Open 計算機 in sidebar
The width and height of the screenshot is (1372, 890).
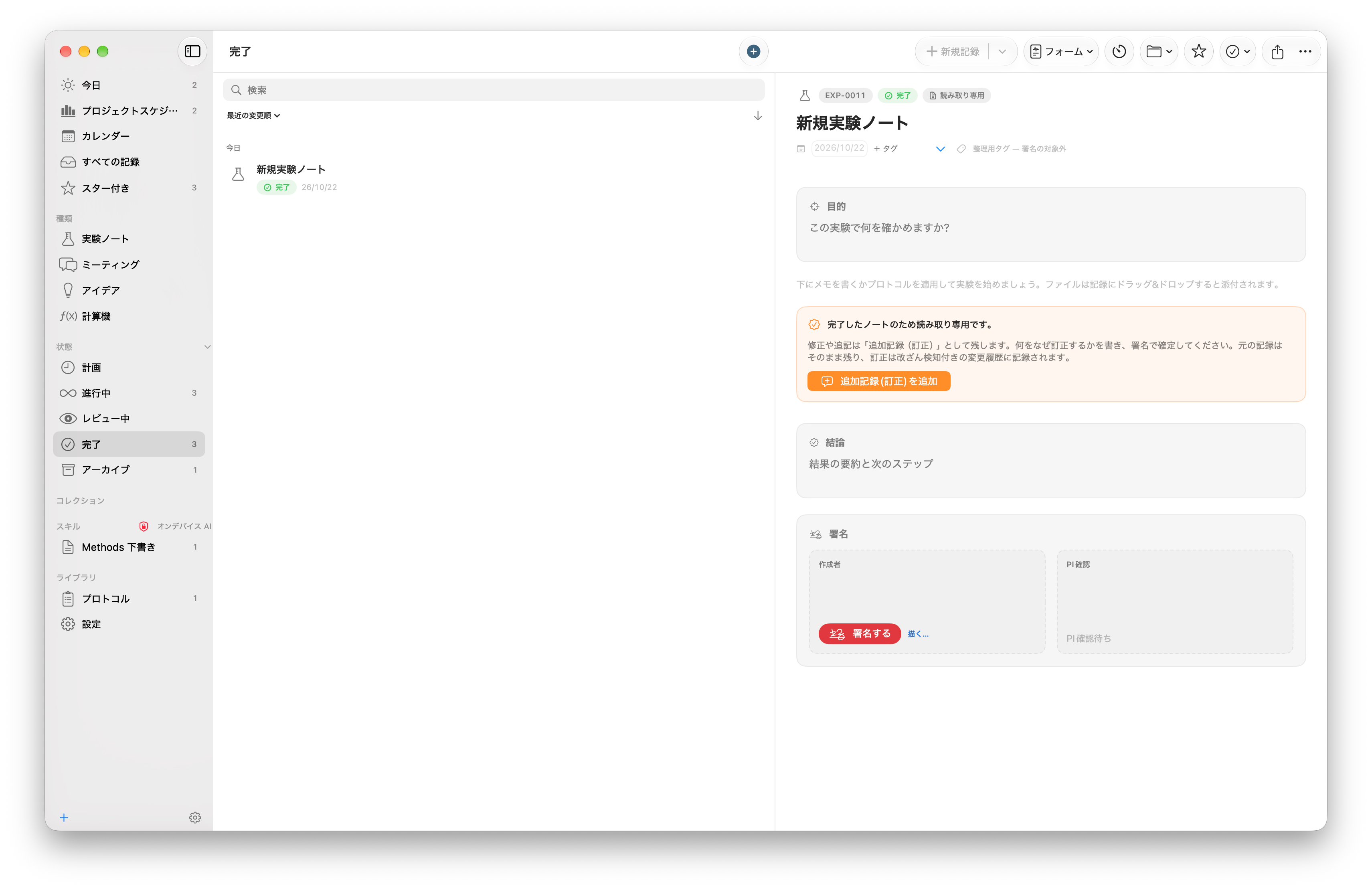tap(129, 316)
